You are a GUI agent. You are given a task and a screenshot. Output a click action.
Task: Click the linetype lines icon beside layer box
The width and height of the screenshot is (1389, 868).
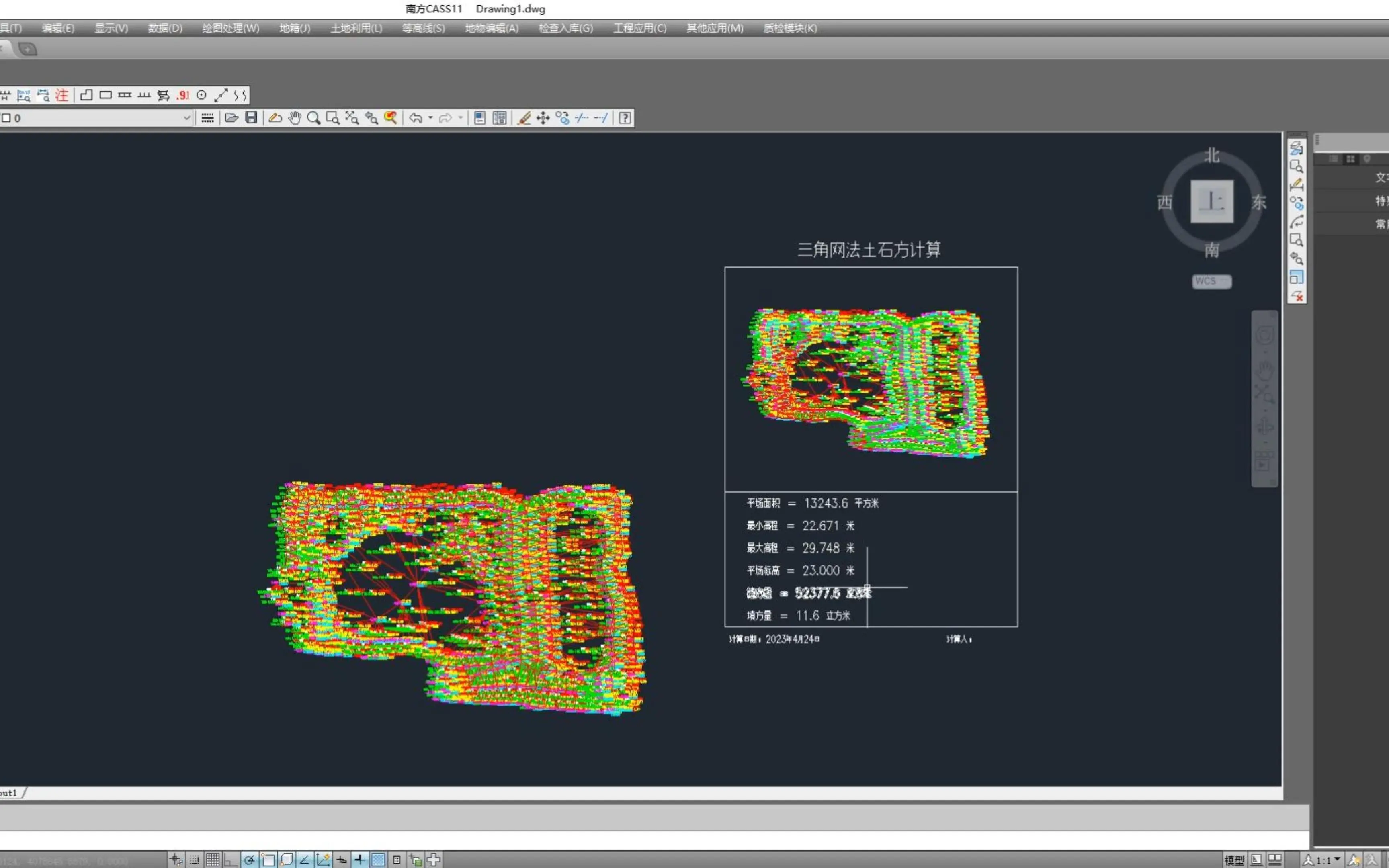(x=208, y=118)
